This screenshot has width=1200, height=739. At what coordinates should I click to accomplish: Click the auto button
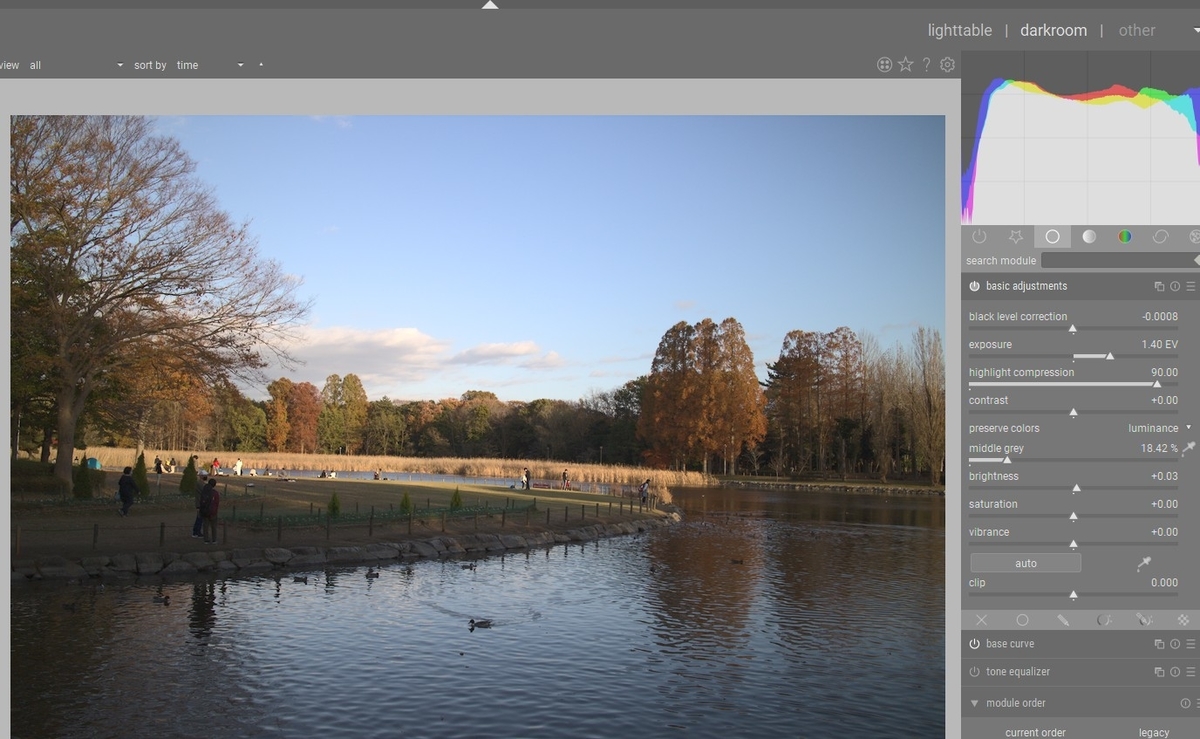[x=1025, y=563]
